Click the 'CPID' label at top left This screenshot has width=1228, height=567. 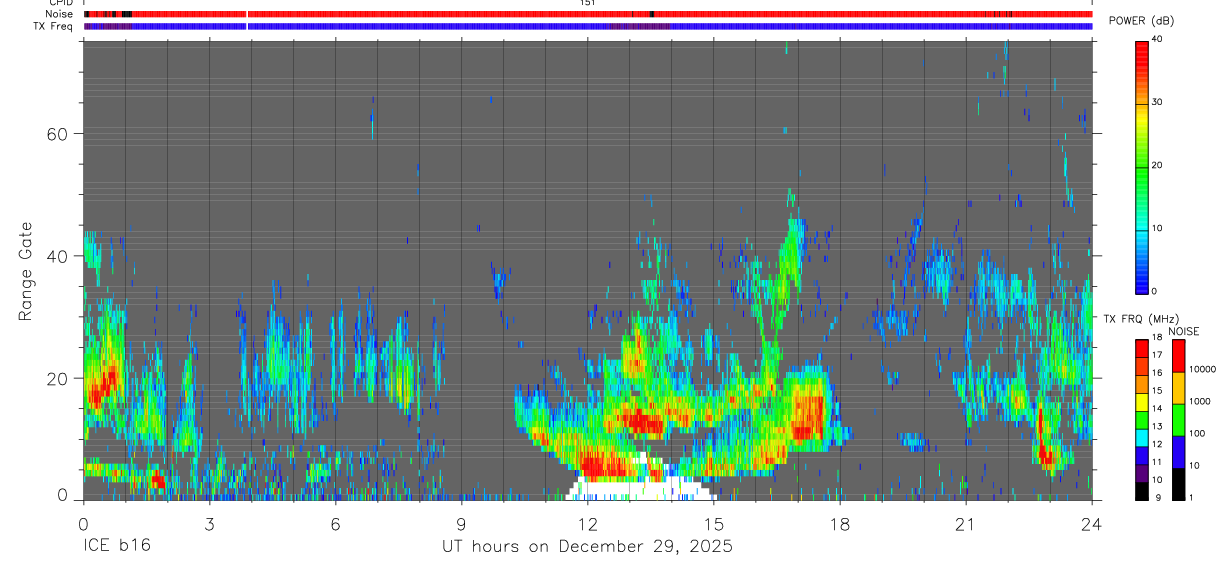pos(61,3)
